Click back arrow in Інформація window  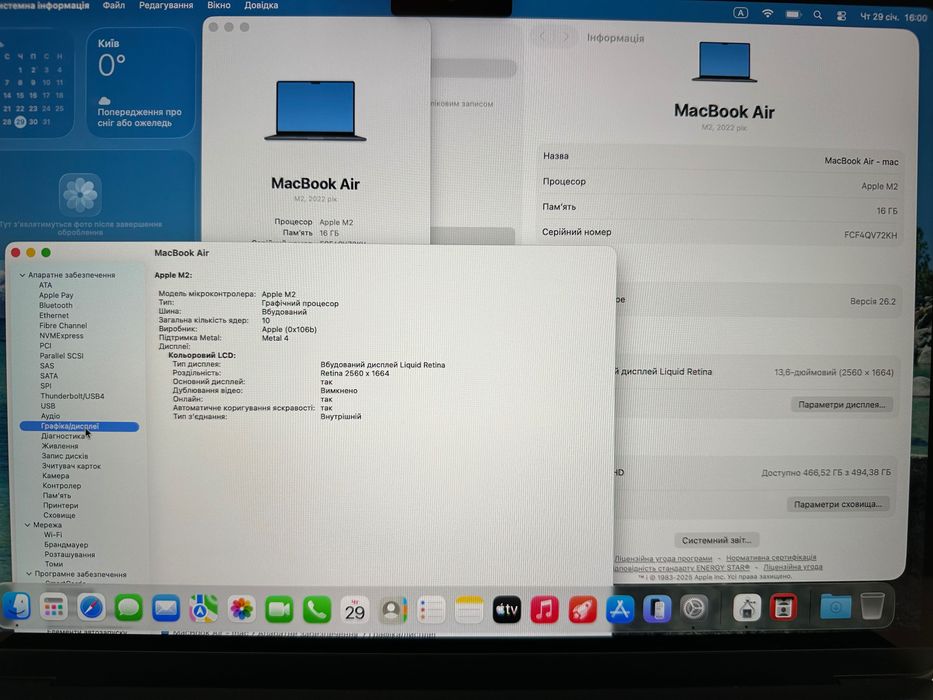[542, 37]
